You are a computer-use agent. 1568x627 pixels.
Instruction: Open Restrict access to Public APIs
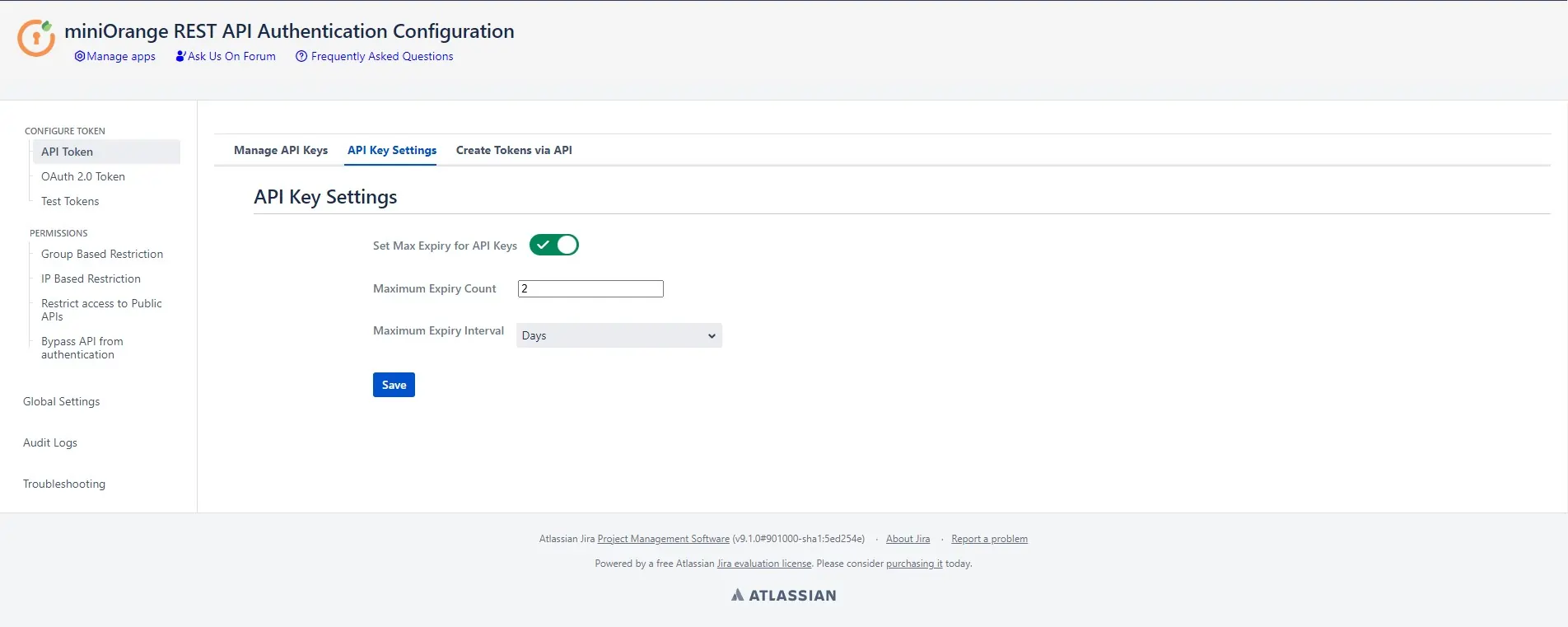pos(101,310)
